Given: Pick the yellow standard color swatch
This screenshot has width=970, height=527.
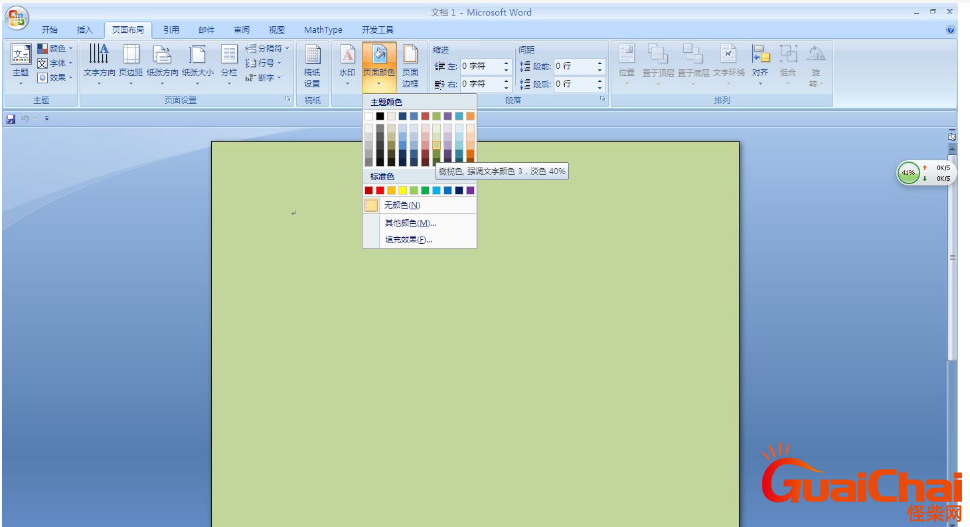Looking at the screenshot, I should [x=403, y=190].
